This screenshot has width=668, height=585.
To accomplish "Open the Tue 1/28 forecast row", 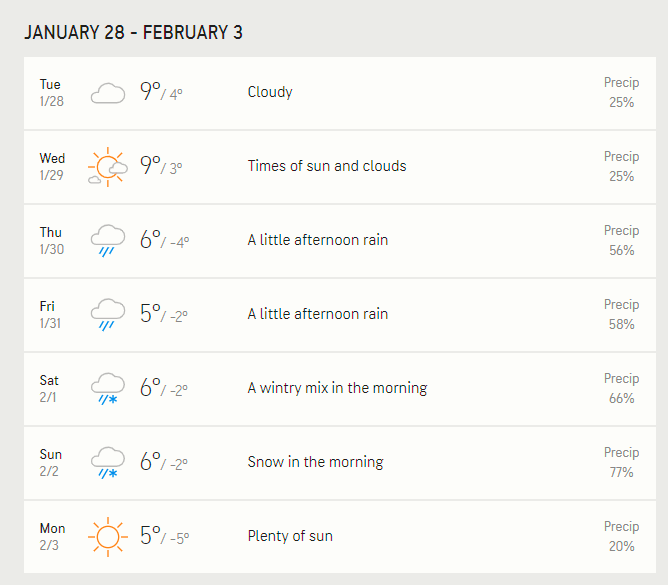I will pos(340,93).
